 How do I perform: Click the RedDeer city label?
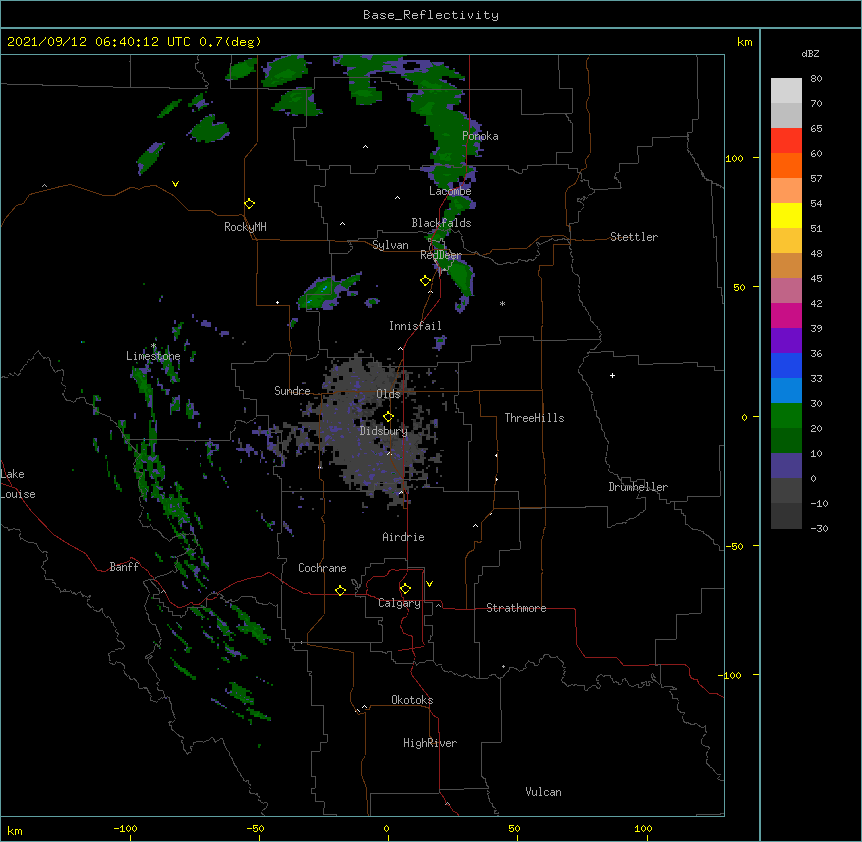pyautogui.click(x=441, y=255)
